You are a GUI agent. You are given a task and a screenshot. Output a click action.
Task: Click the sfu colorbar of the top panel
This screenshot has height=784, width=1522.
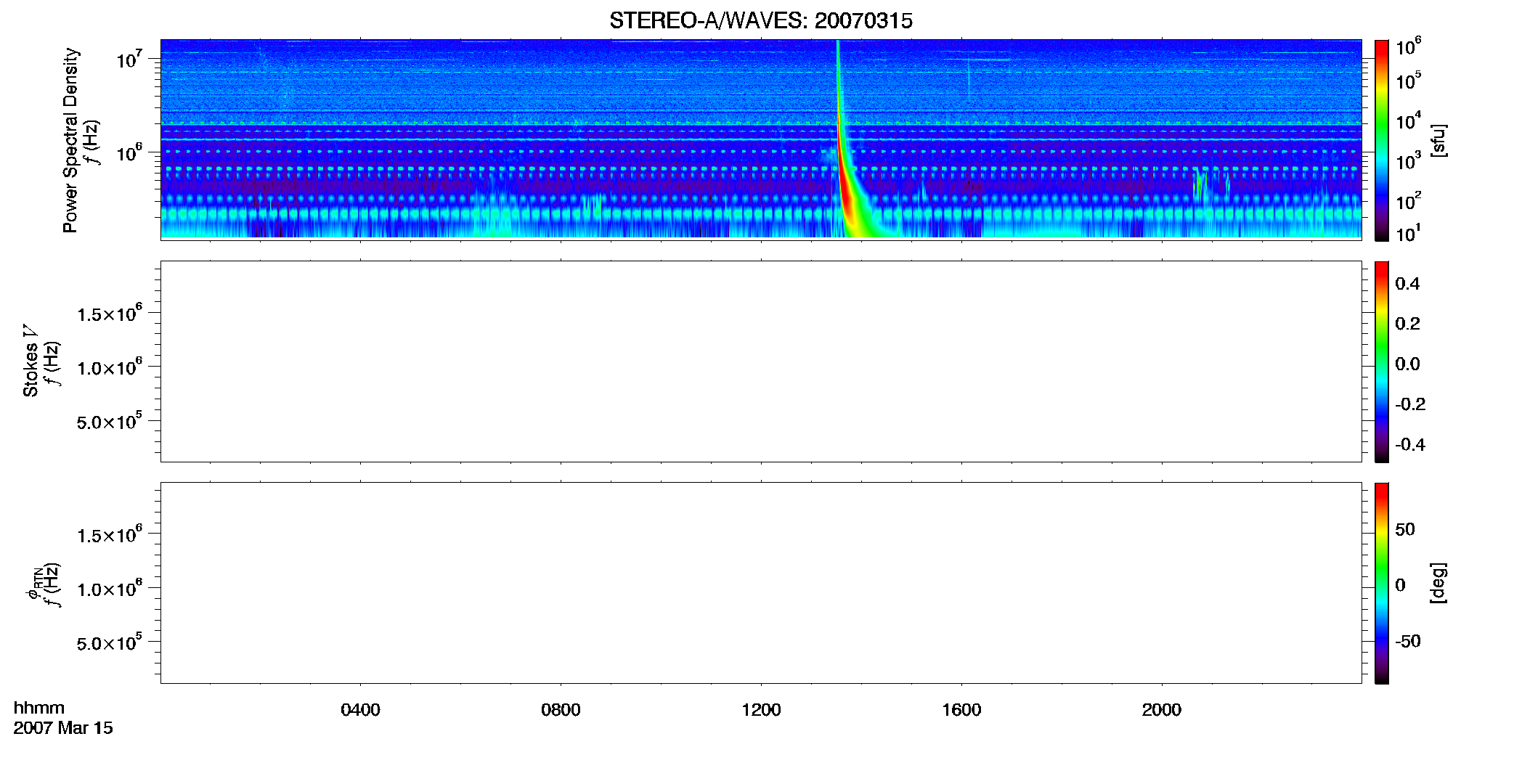(x=1382, y=140)
